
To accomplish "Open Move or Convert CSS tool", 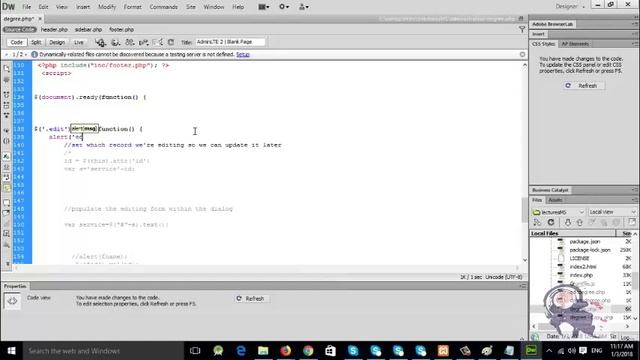I will (x=6, y=244).
